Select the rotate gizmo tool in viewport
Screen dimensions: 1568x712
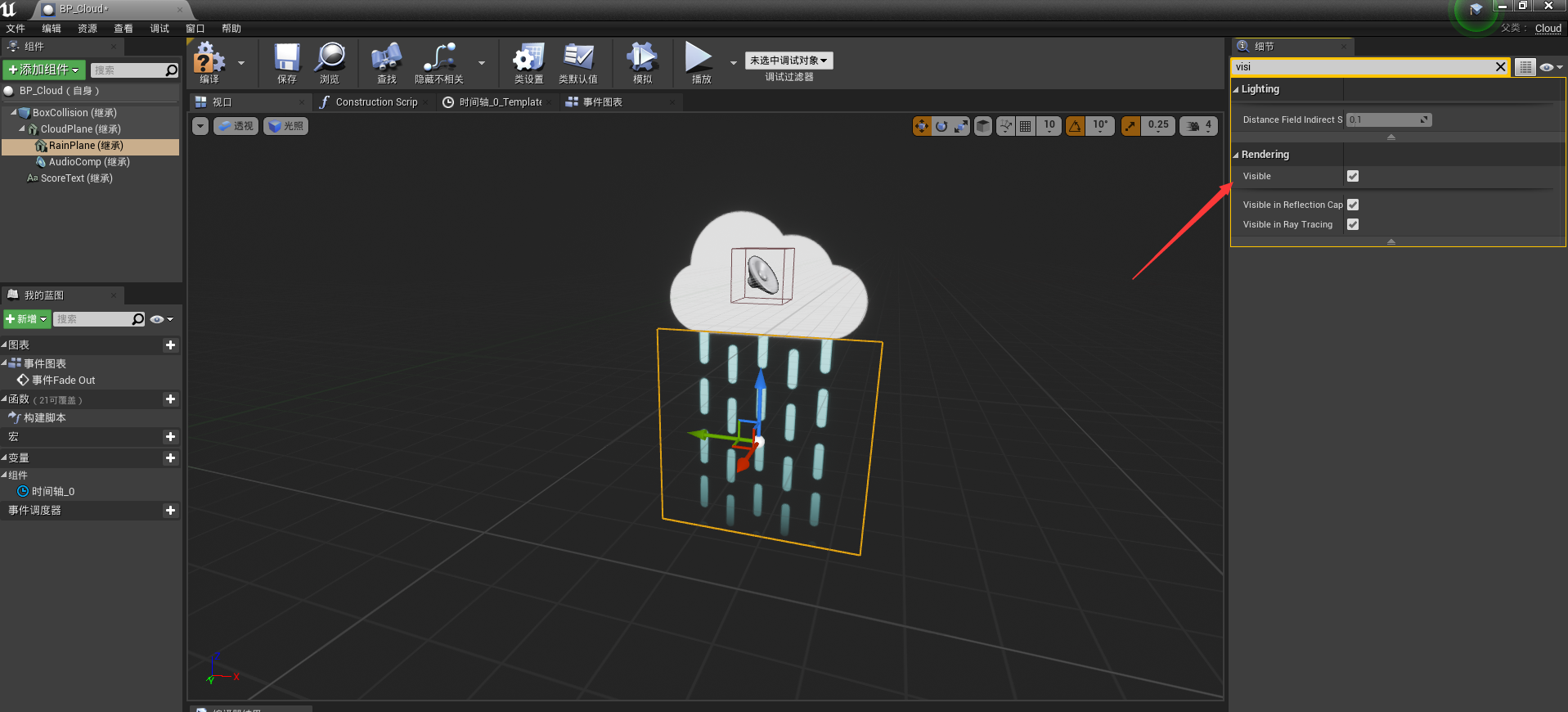click(x=941, y=126)
